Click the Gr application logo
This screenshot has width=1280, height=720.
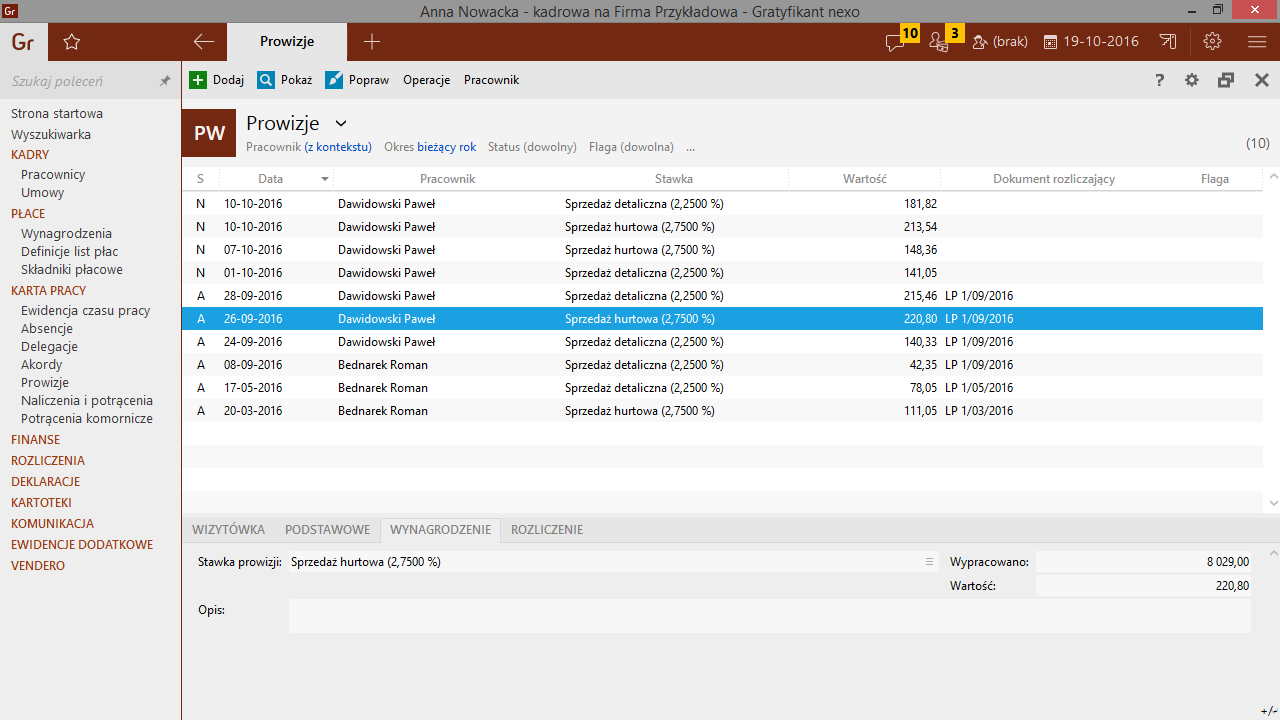tap(22, 42)
